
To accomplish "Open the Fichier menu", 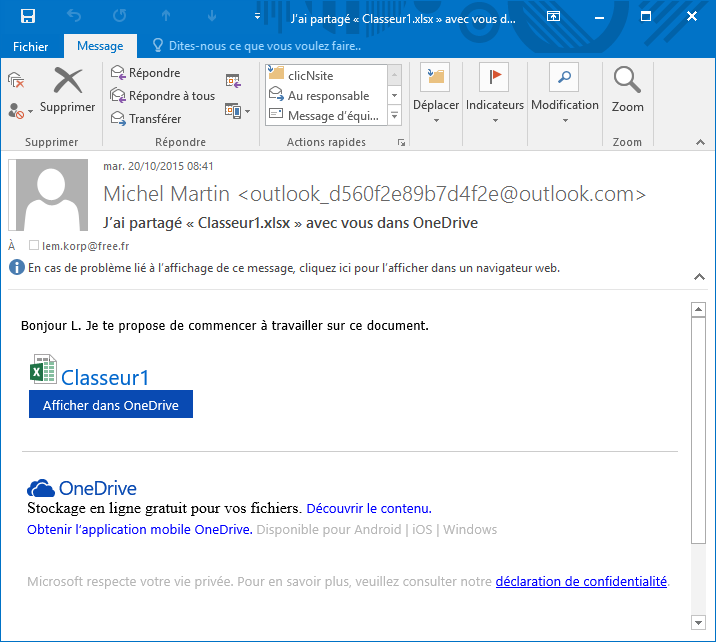I will tap(31, 46).
